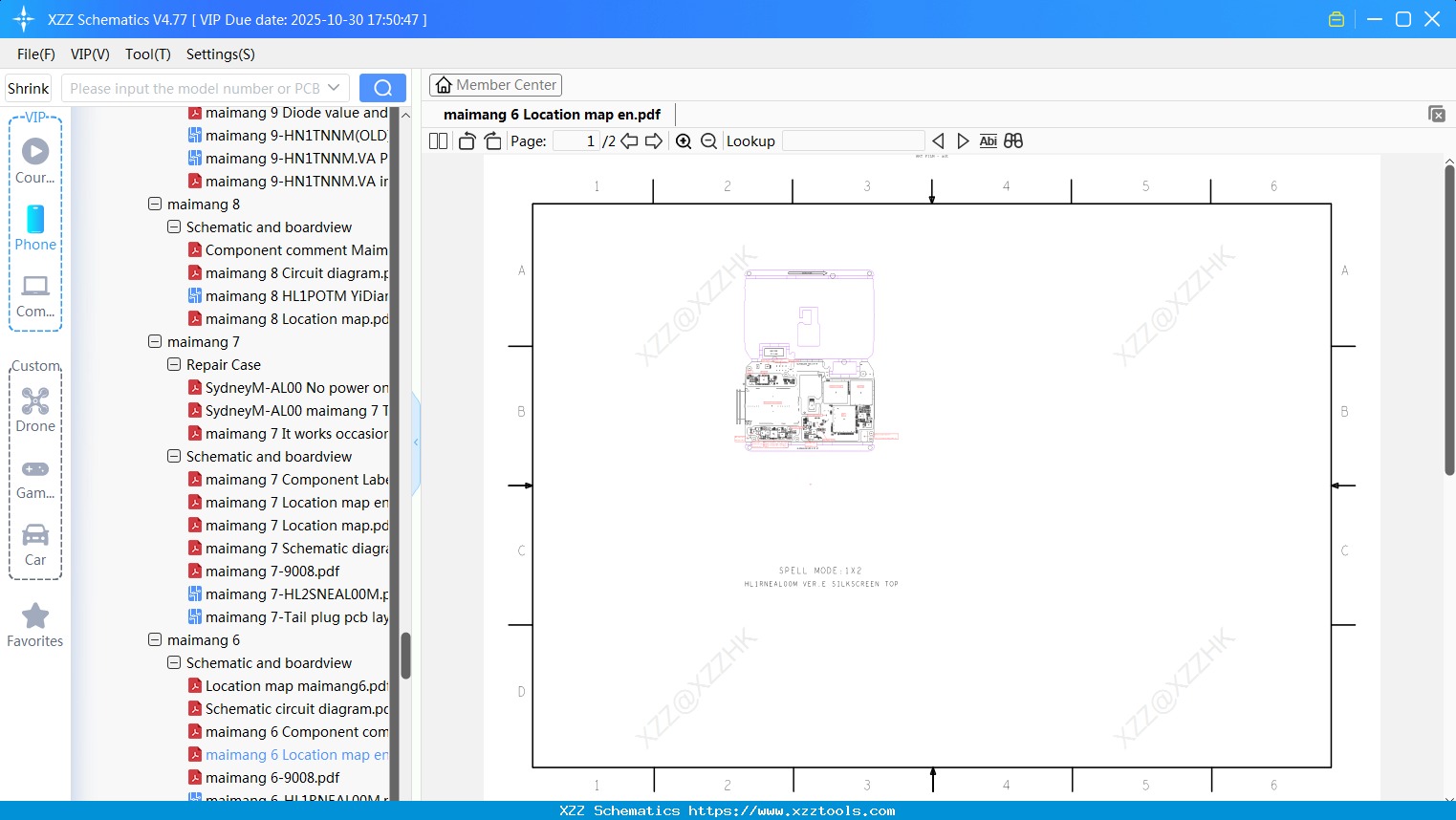Screen dimensions: 1456x820
Task: Click the Page number field
Action: pos(576,140)
